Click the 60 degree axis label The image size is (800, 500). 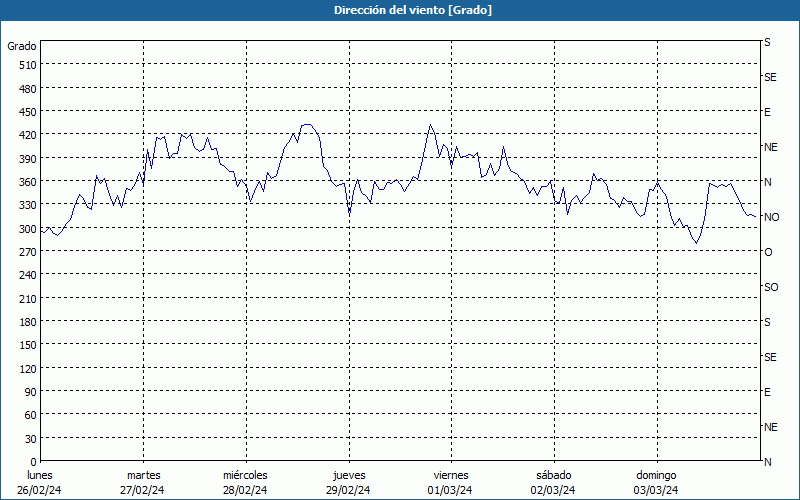pos(31,415)
